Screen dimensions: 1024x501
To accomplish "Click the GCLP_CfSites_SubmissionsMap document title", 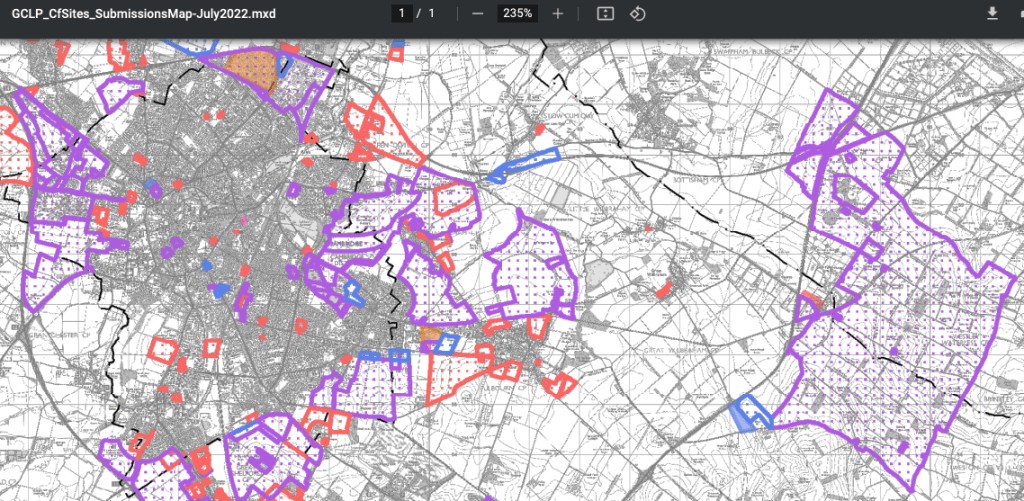I will click(143, 14).
